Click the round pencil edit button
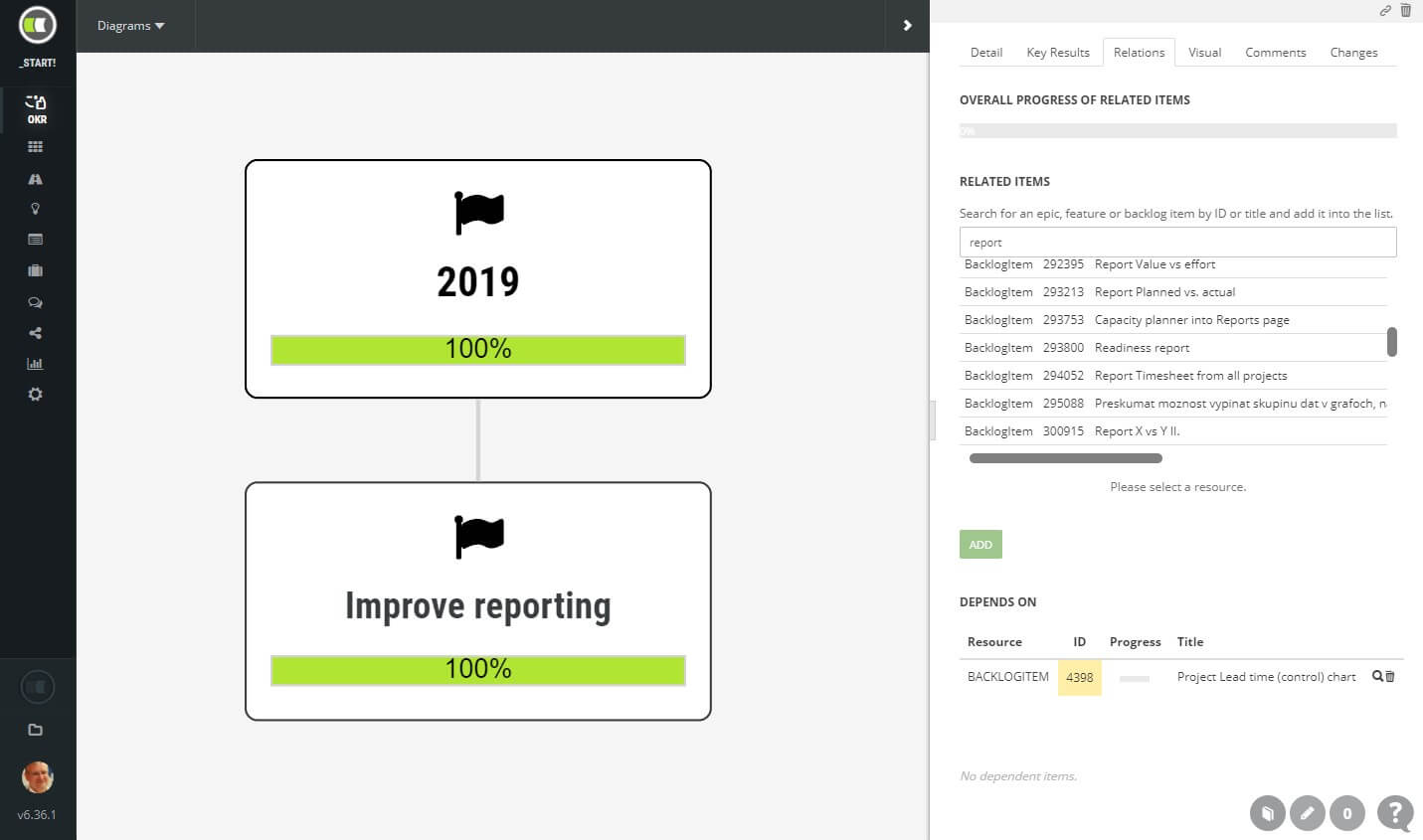The height and width of the screenshot is (840, 1423). 1308,813
